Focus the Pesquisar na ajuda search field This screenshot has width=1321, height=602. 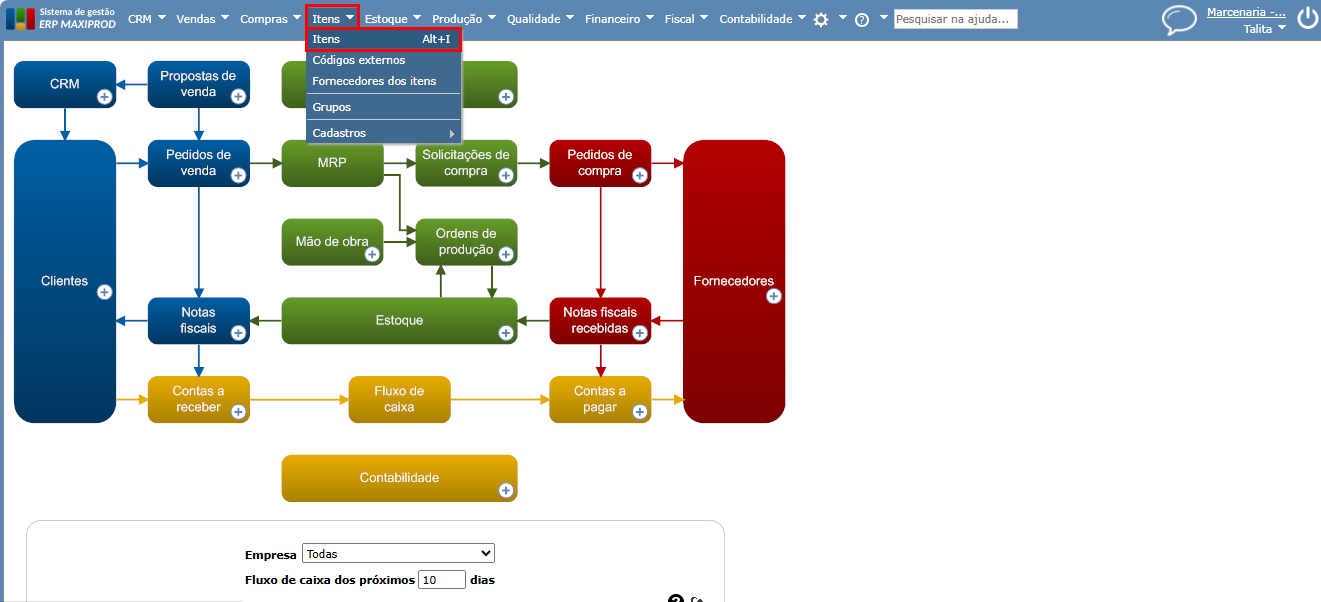click(x=955, y=19)
